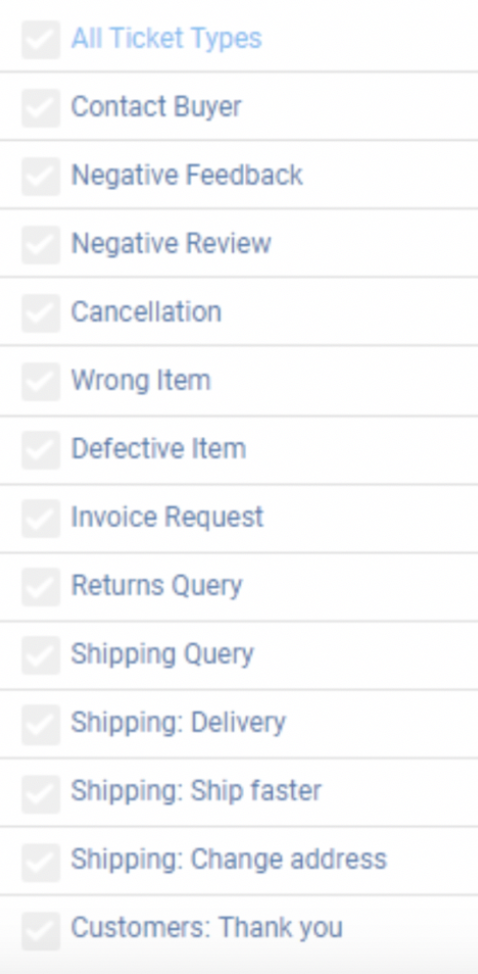Toggle the Defective Item checkbox
This screenshot has width=478, height=974.
coord(41,450)
